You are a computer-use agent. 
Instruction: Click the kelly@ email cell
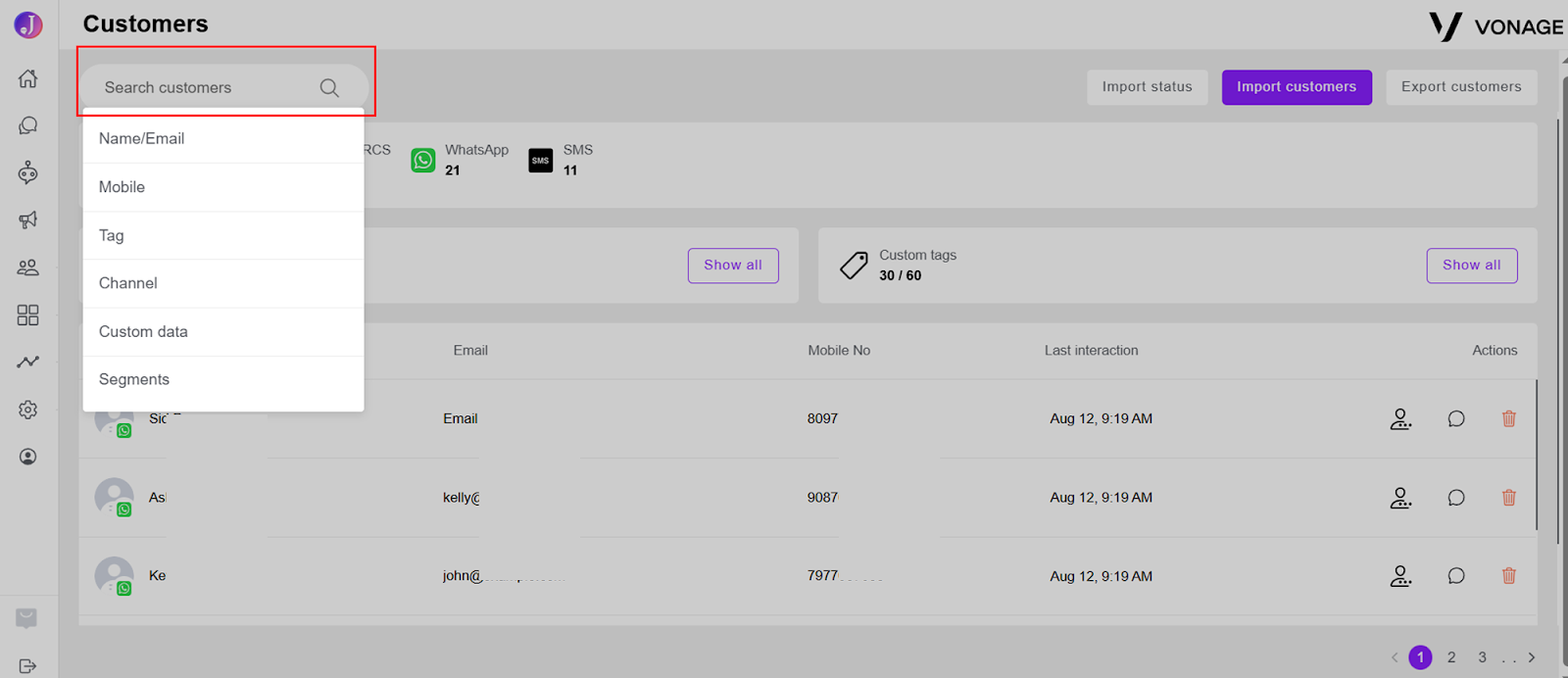(x=461, y=498)
